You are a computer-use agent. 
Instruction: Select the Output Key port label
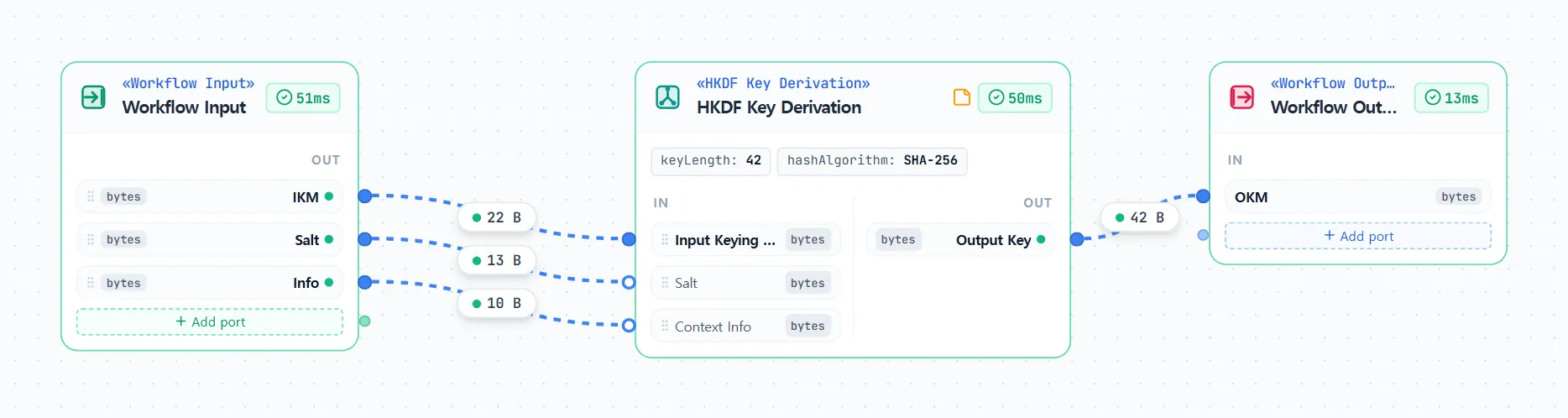point(993,240)
